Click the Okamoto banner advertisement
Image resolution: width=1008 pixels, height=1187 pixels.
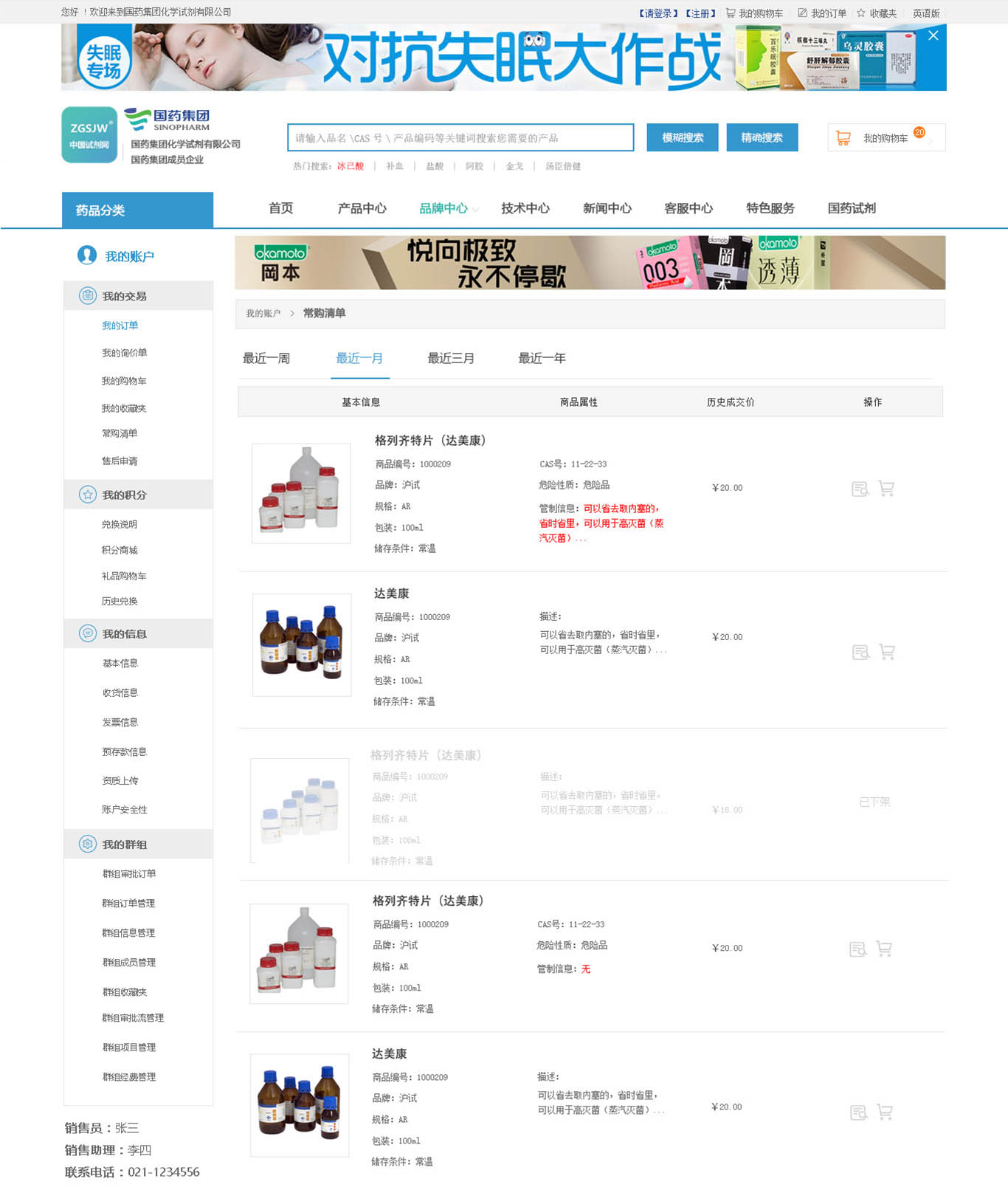point(590,262)
